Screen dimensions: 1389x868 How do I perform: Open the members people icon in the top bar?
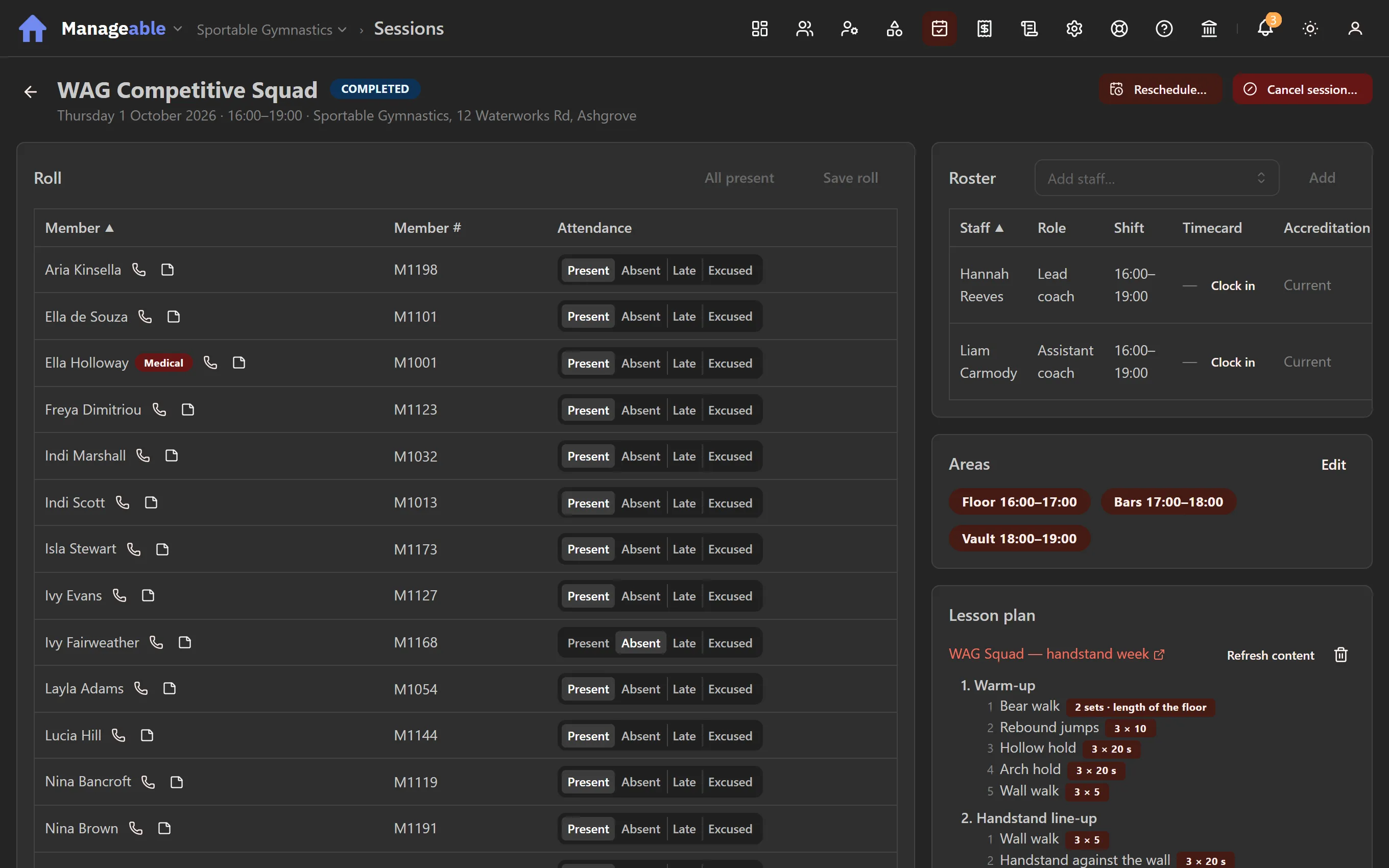click(804, 29)
